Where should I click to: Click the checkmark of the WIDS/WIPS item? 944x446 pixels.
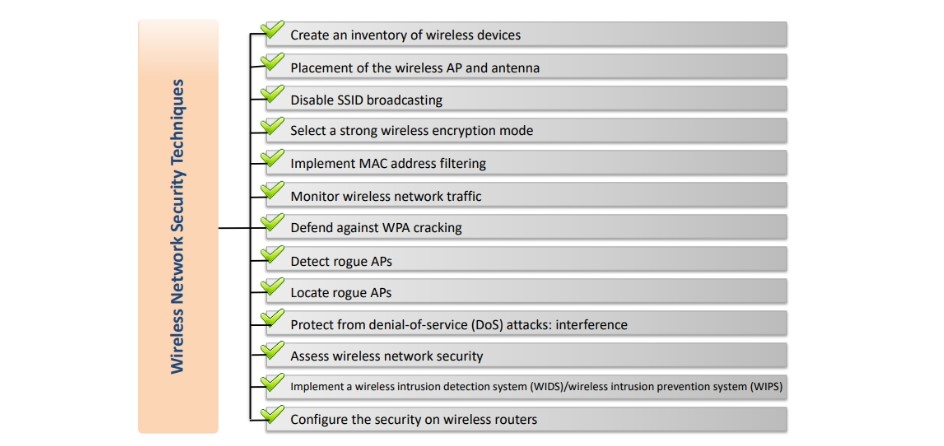273,382
